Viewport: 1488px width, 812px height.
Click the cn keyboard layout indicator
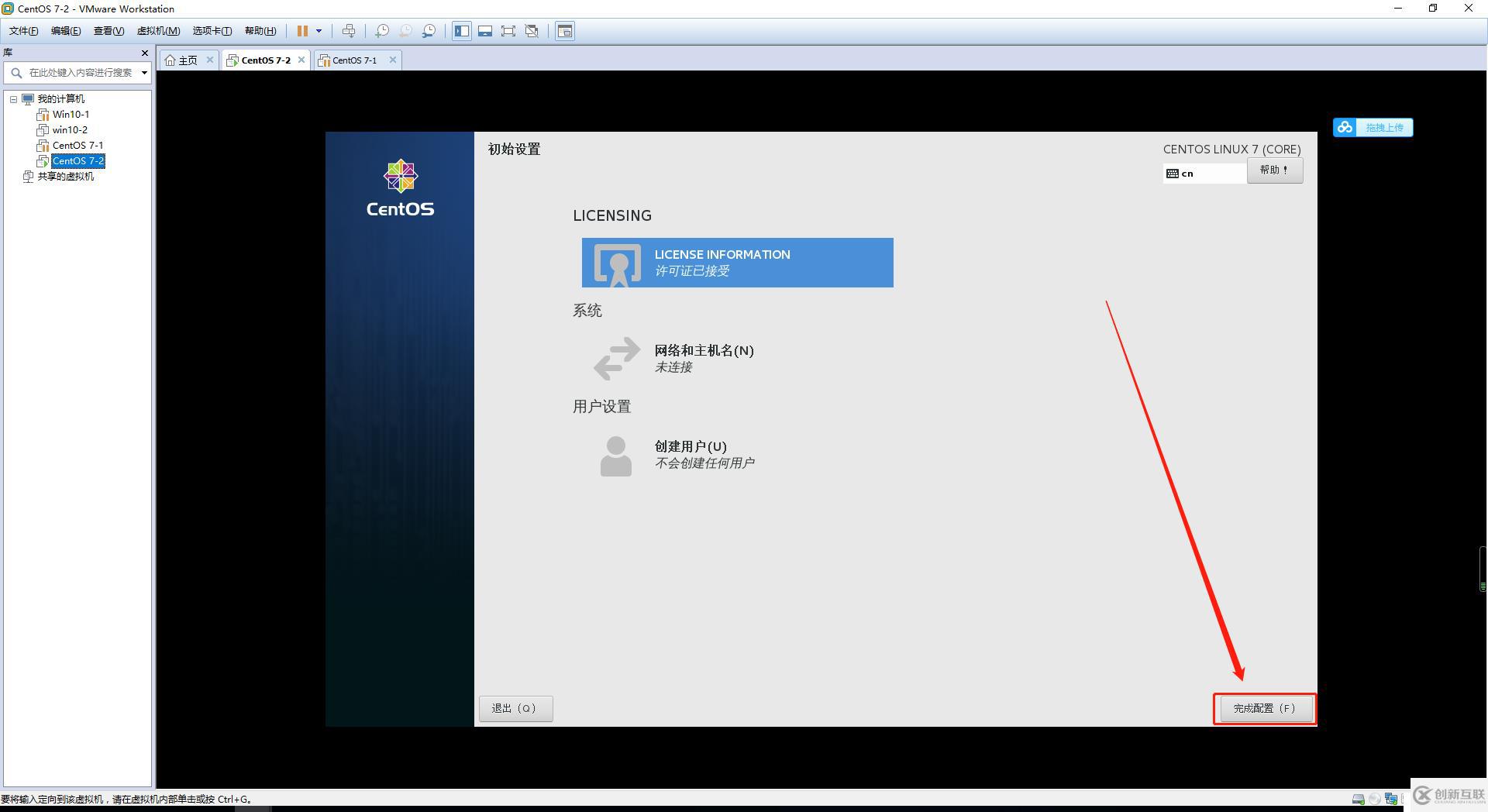click(1205, 174)
